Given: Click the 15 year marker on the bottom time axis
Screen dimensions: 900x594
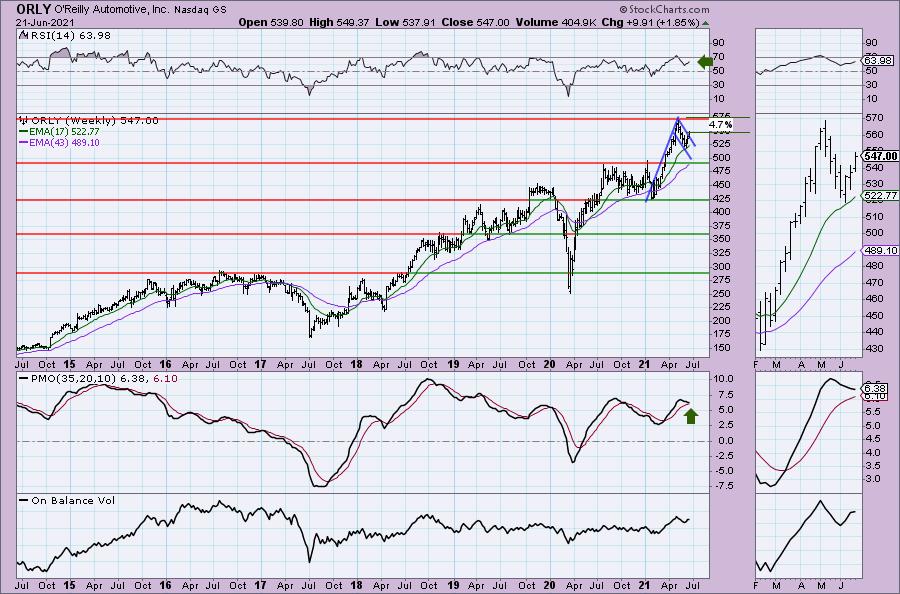Looking at the screenshot, I should coord(69,585).
